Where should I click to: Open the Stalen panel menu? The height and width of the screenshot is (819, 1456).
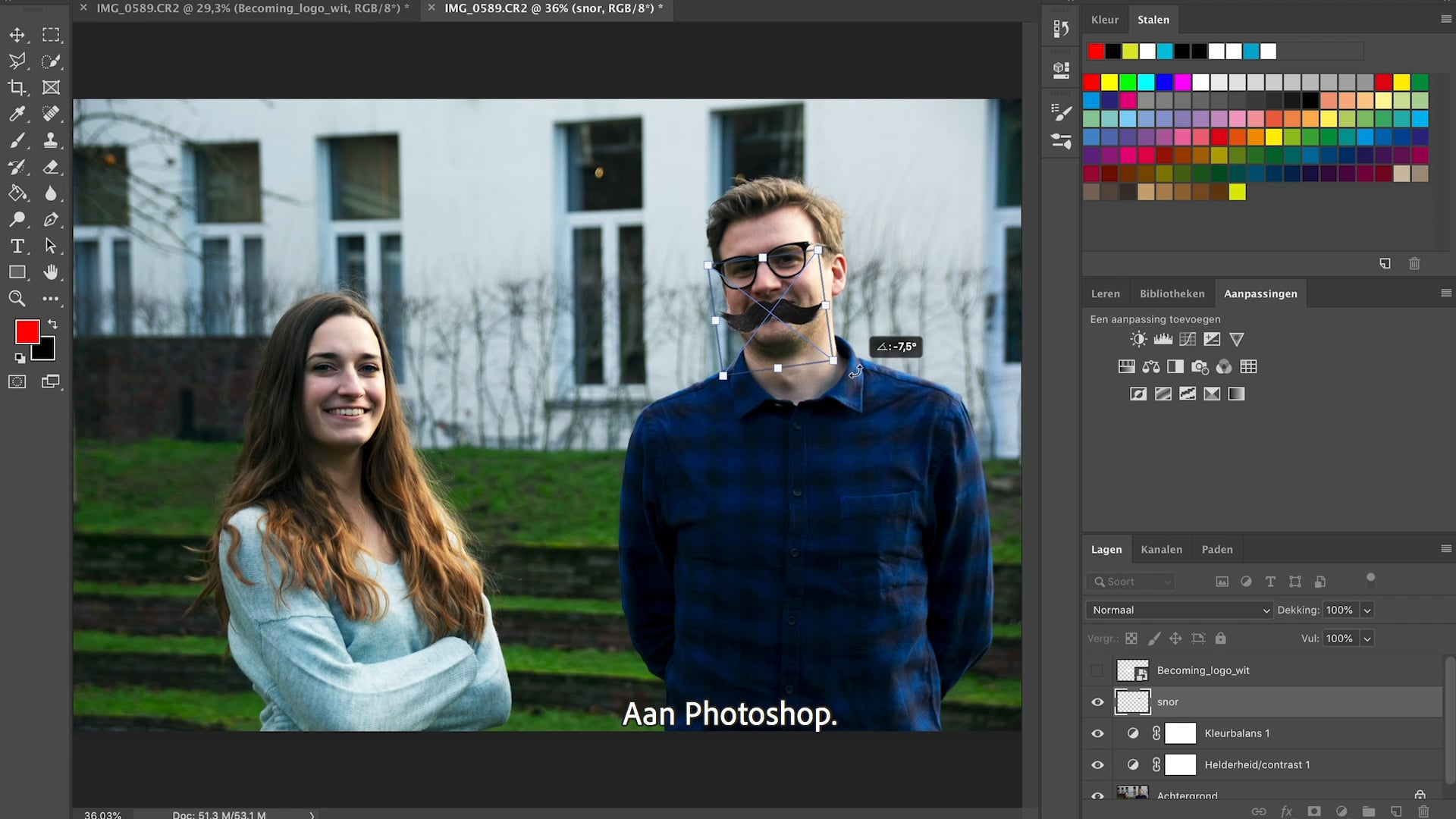coord(1445,20)
